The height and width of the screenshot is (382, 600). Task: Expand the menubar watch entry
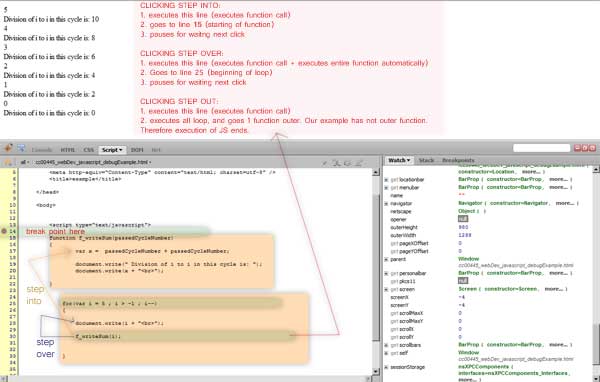pos(386,188)
